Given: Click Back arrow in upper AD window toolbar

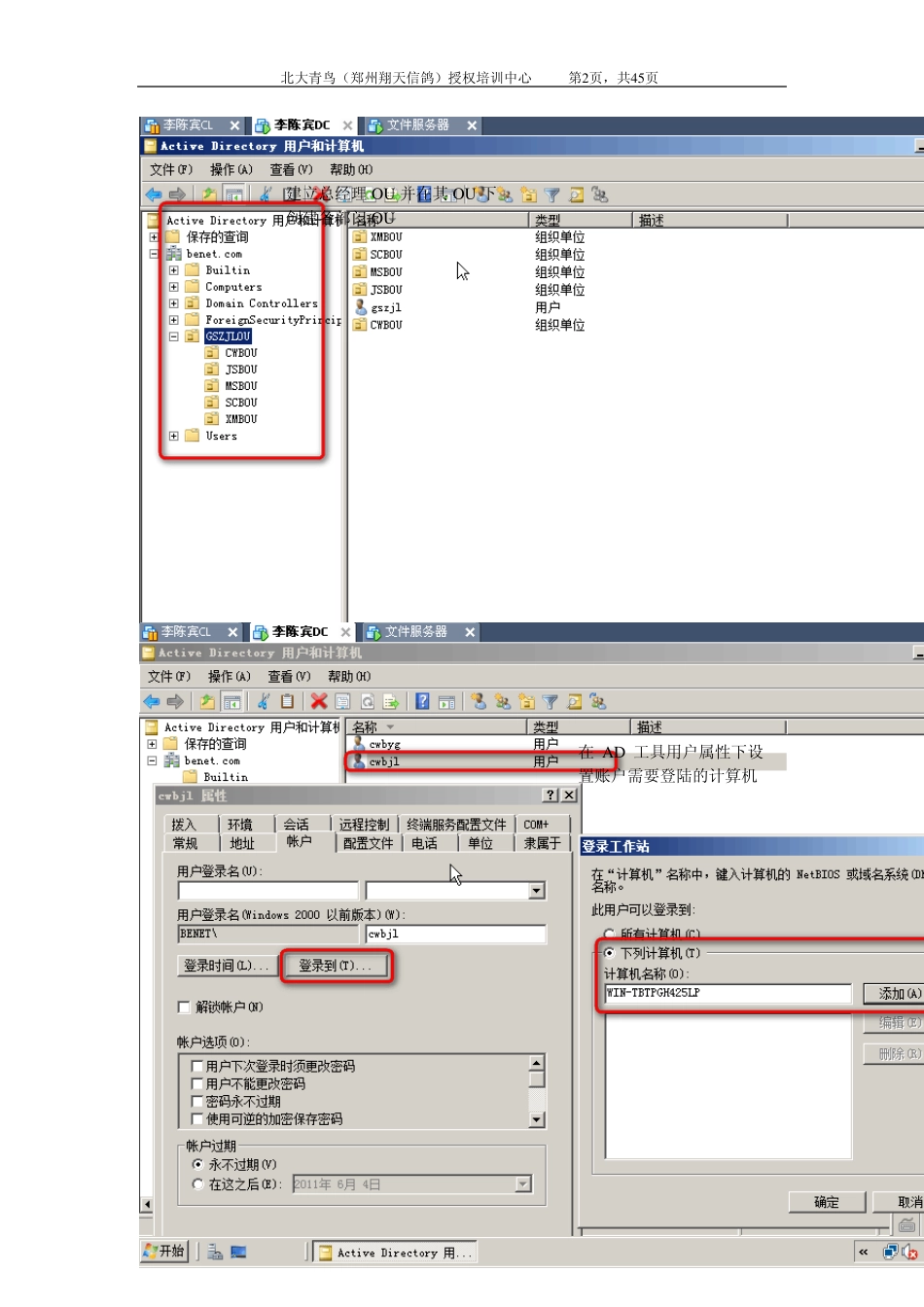Looking at the screenshot, I should [154, 194].
